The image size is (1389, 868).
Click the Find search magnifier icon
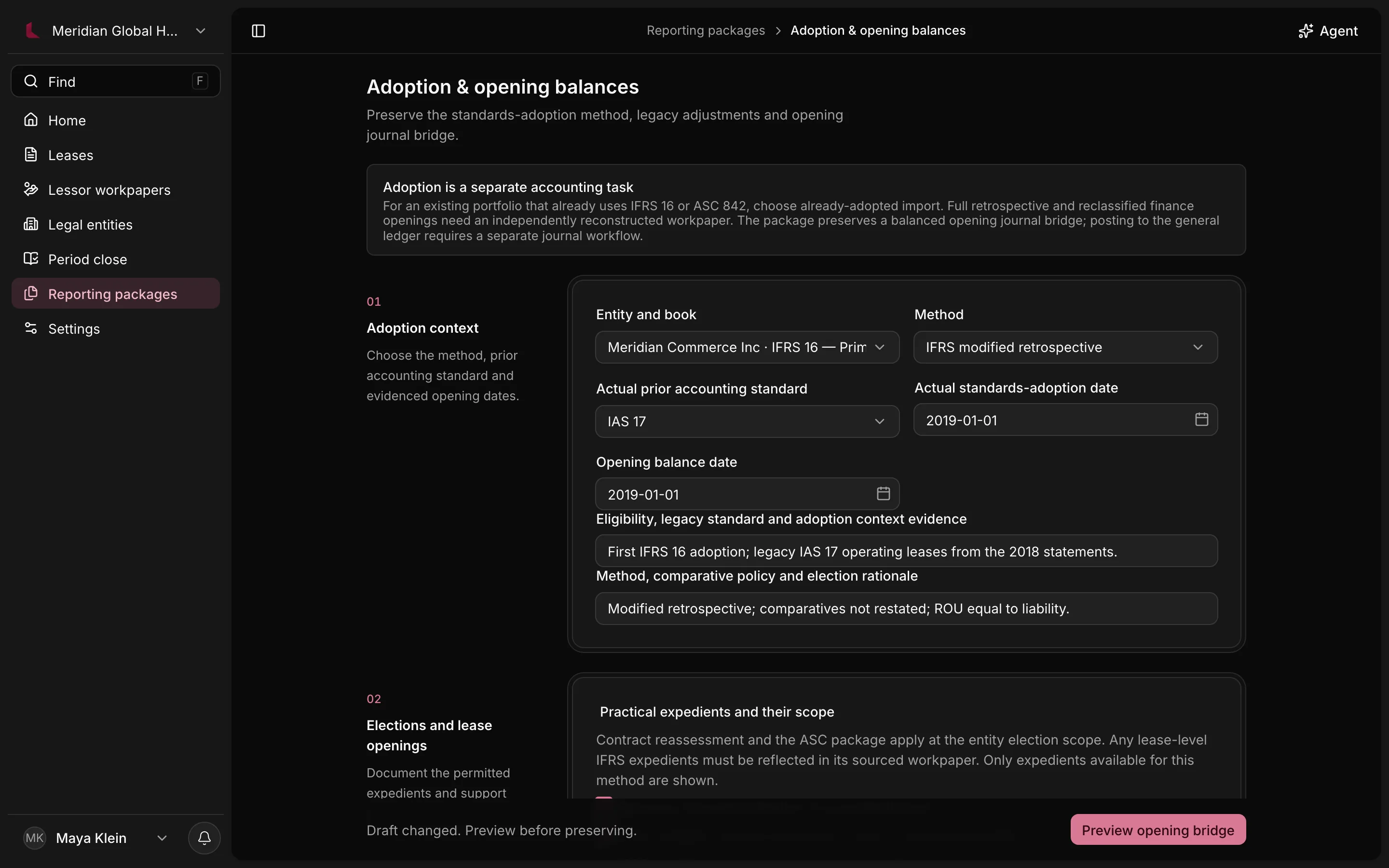pyautogui.click(x=31, y=81)
